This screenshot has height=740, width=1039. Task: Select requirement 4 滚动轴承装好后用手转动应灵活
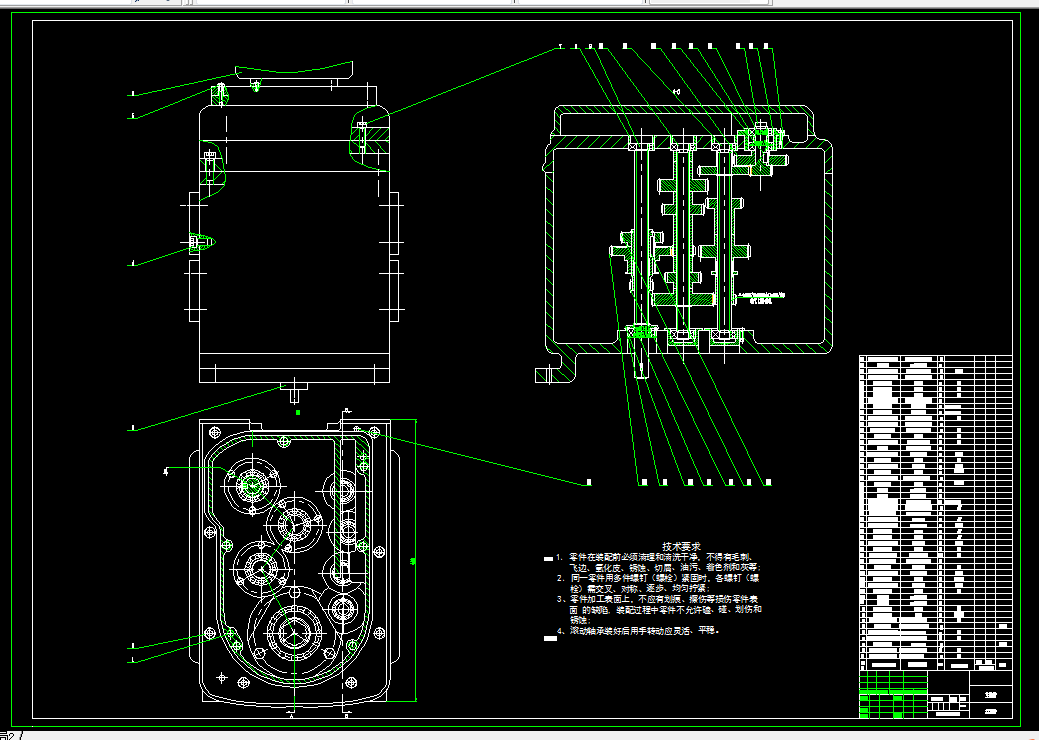638,631
